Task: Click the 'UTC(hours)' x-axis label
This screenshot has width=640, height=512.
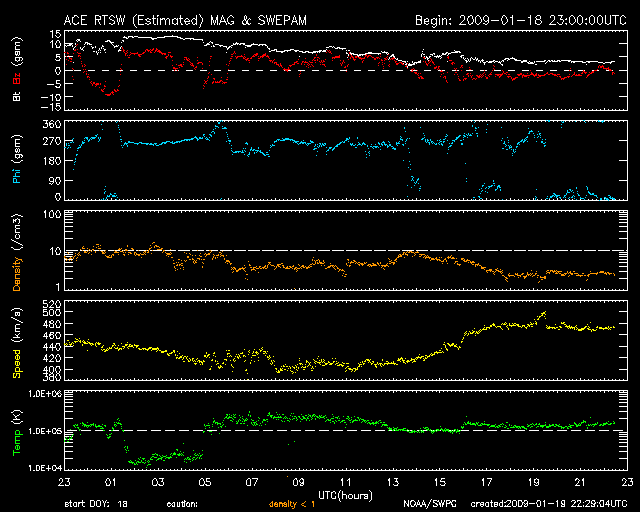Action: [345, 496]
